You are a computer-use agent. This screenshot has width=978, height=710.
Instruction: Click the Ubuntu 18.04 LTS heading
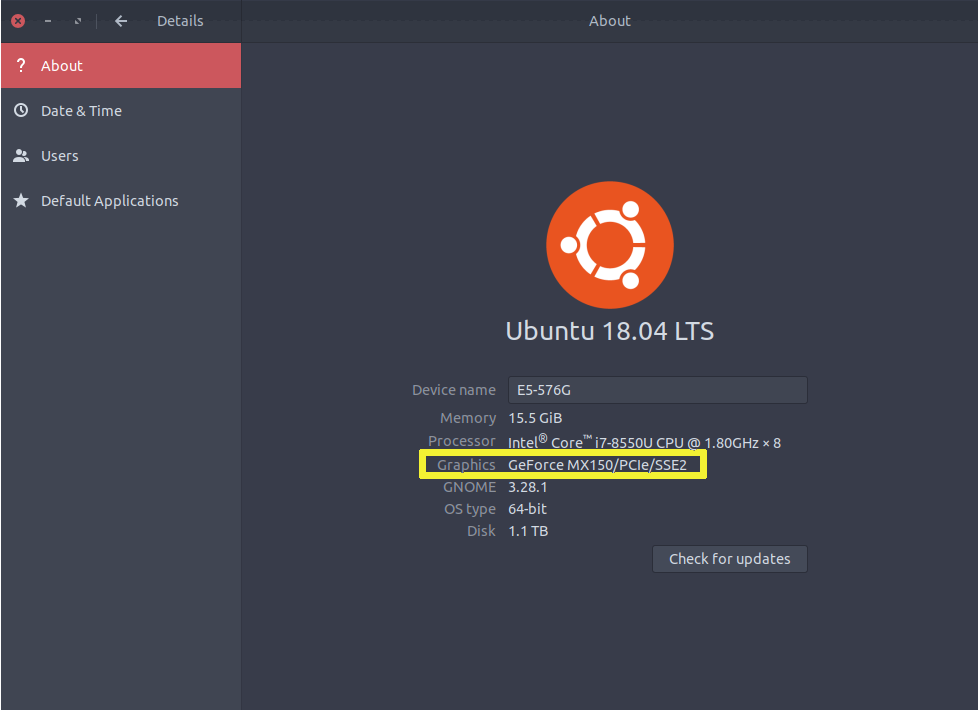tap(609, 331)
